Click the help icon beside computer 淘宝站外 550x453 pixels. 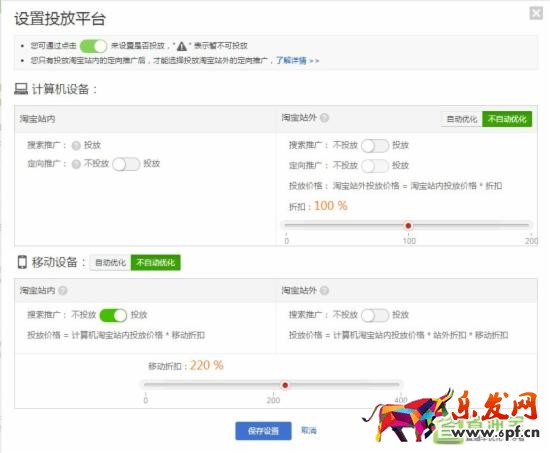pos(325,118)
